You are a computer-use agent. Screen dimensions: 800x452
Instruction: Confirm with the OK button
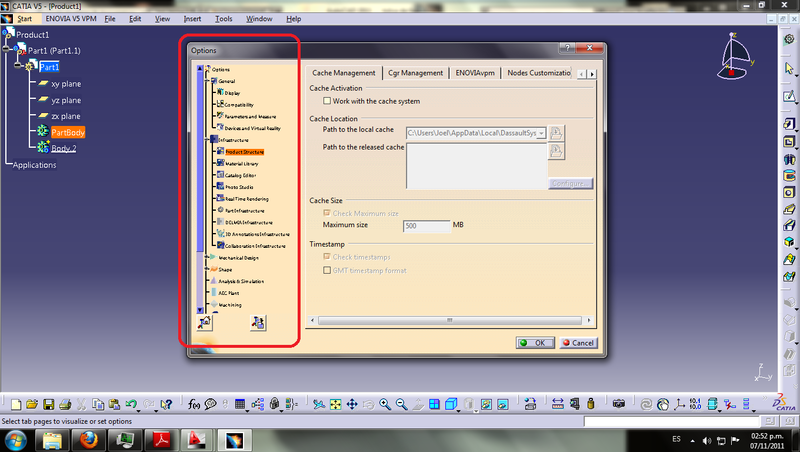click(x=535, y=343)
